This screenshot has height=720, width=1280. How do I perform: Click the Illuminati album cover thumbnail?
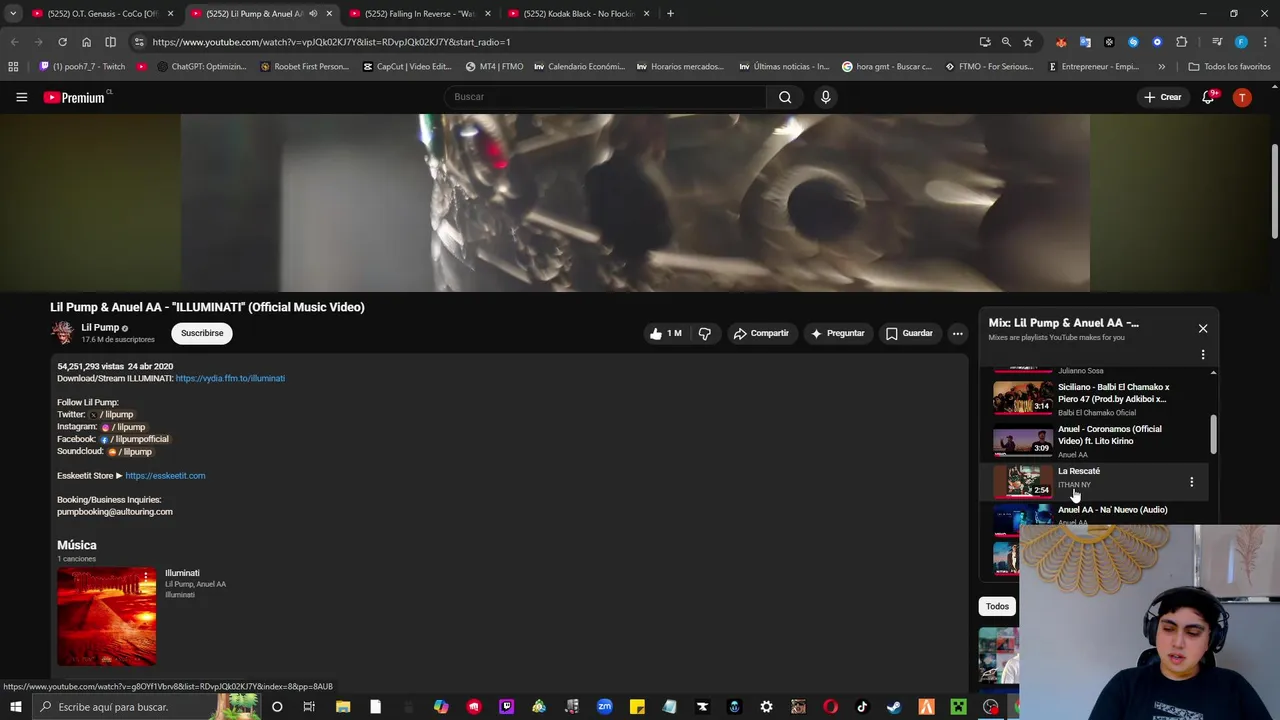(x=107, y=617)
